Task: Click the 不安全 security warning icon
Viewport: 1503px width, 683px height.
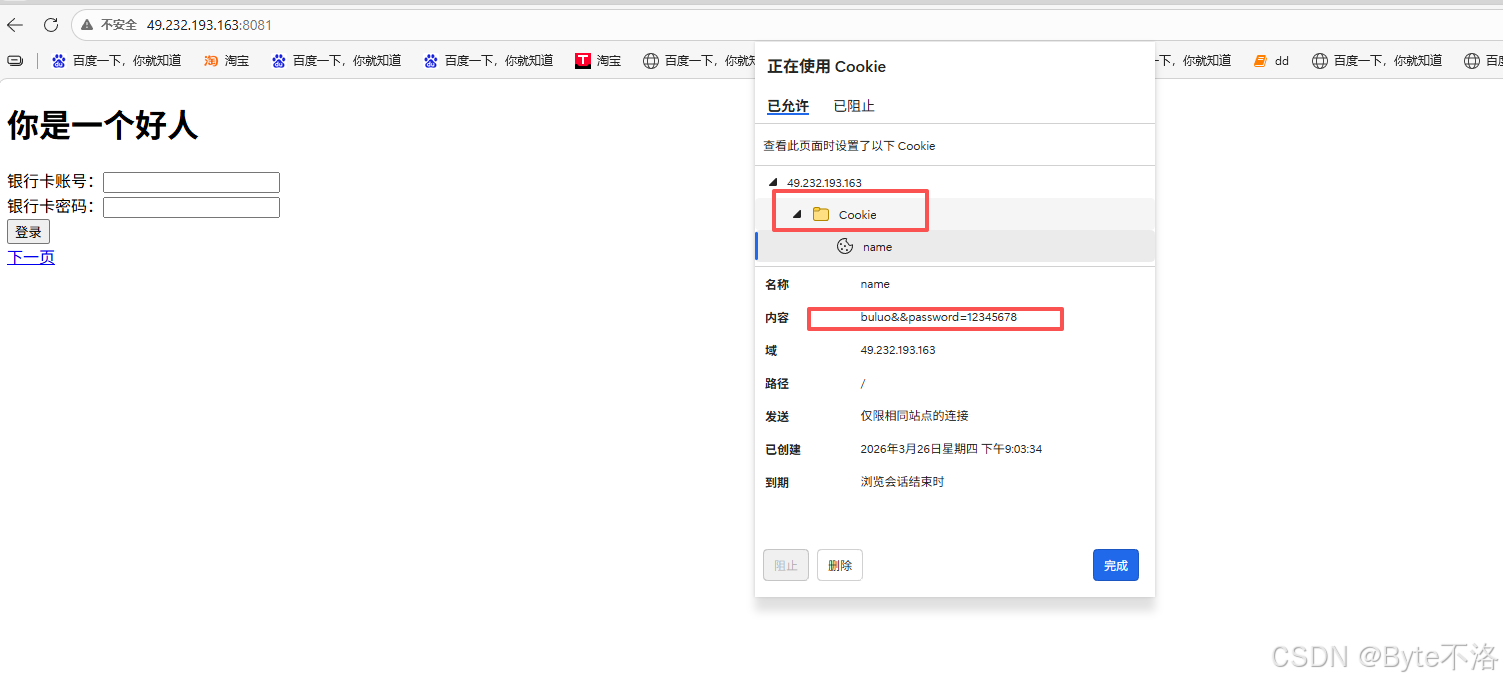Action: tap(88, 25)
